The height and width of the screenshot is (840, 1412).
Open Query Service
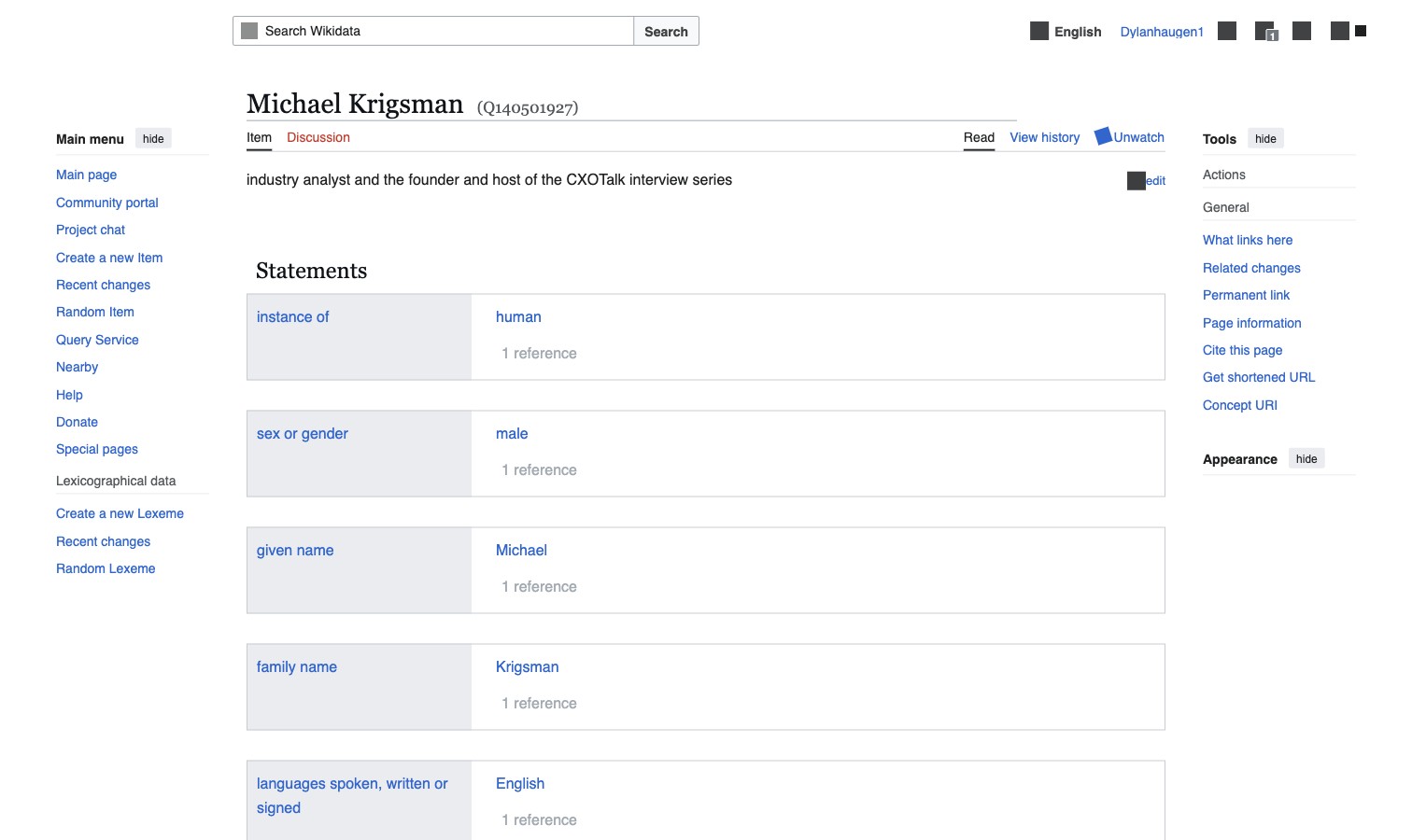point(97,340)
